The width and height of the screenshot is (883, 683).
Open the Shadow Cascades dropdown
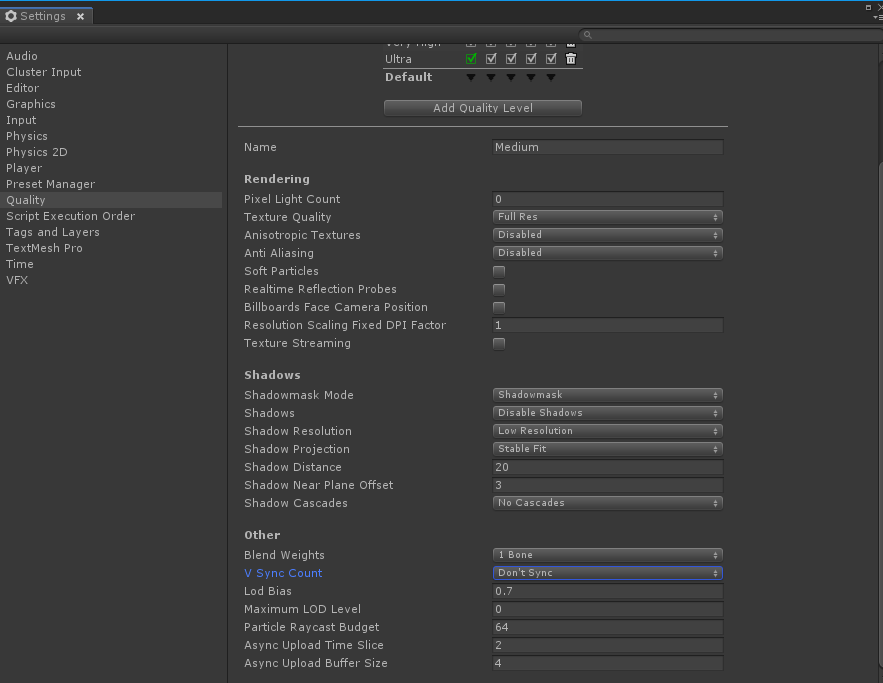(608, 503)
